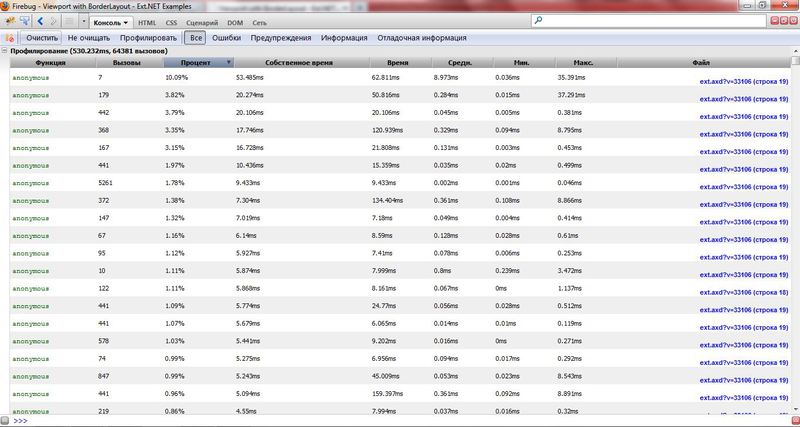Image resolution: width=800 pixels, height=427 pixels.
Task: Click the 37.291ms max value
Action: (x=571, y=95)
